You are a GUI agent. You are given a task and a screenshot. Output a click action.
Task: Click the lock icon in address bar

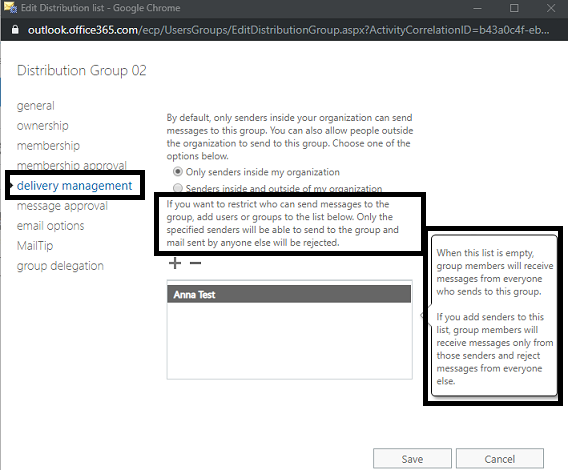pos(15,30)
